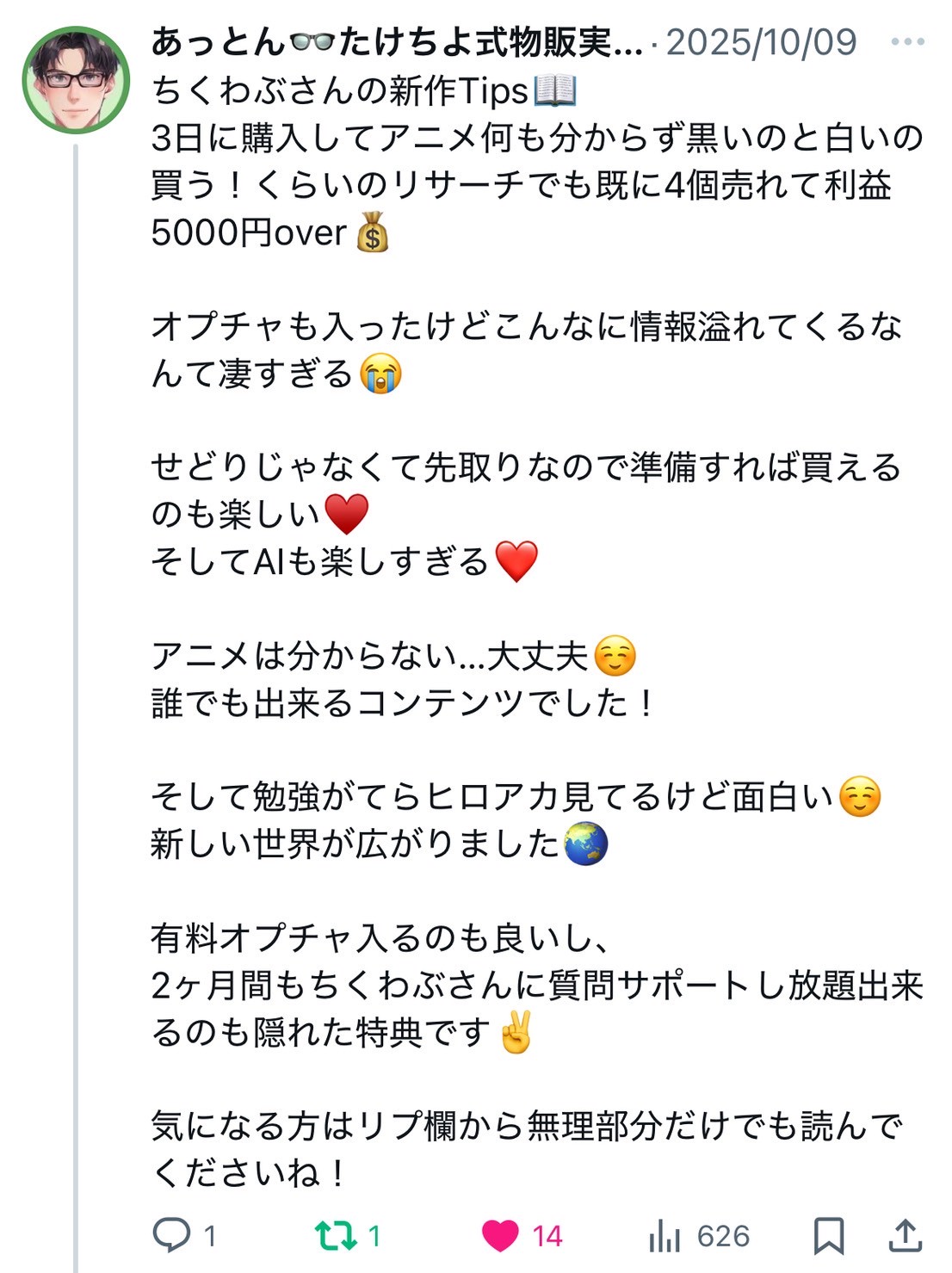Click the reply speech bubble icon

(170, 1235)
